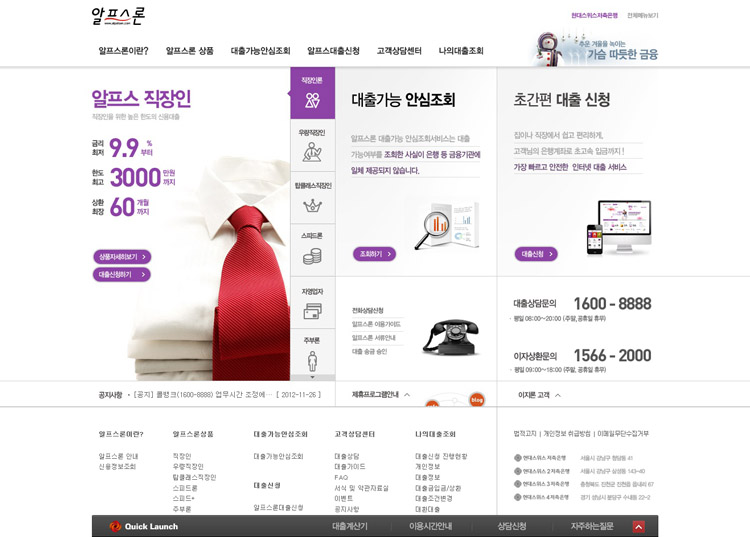Click footer link FAQ
This screenshot has width=750, height=537.
(x=341, y=477)
